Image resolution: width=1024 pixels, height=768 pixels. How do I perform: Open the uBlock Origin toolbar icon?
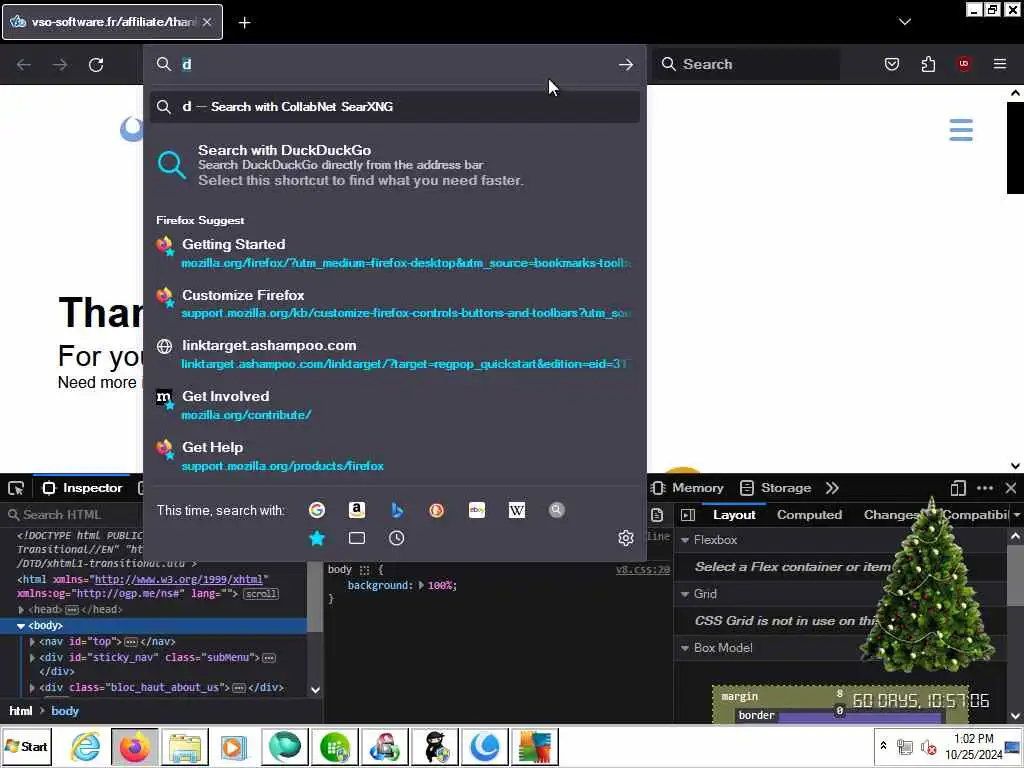(964, 64)
